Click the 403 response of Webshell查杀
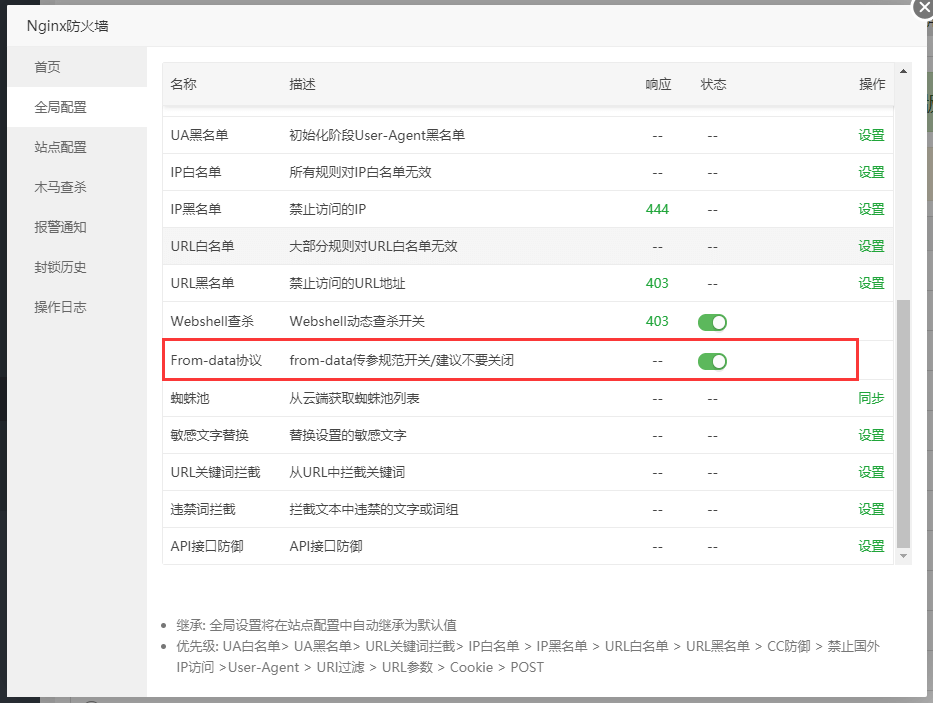The image size is (933, 703). coord(657,321)
